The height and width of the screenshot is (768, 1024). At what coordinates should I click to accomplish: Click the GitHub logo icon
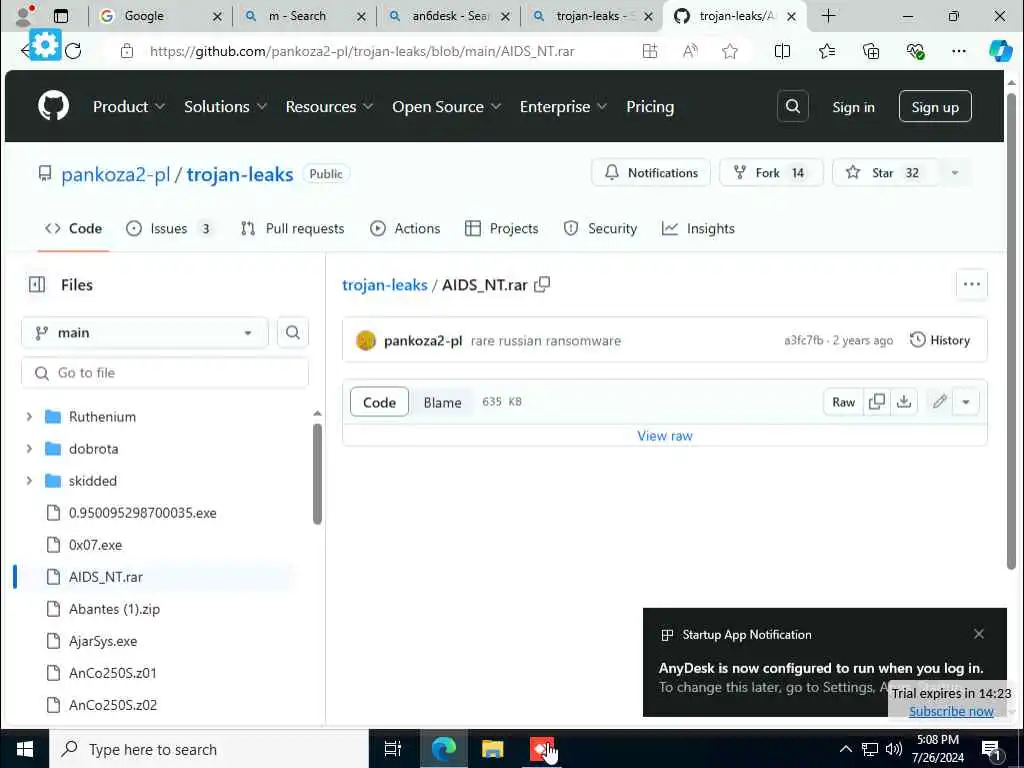[54, 106]
